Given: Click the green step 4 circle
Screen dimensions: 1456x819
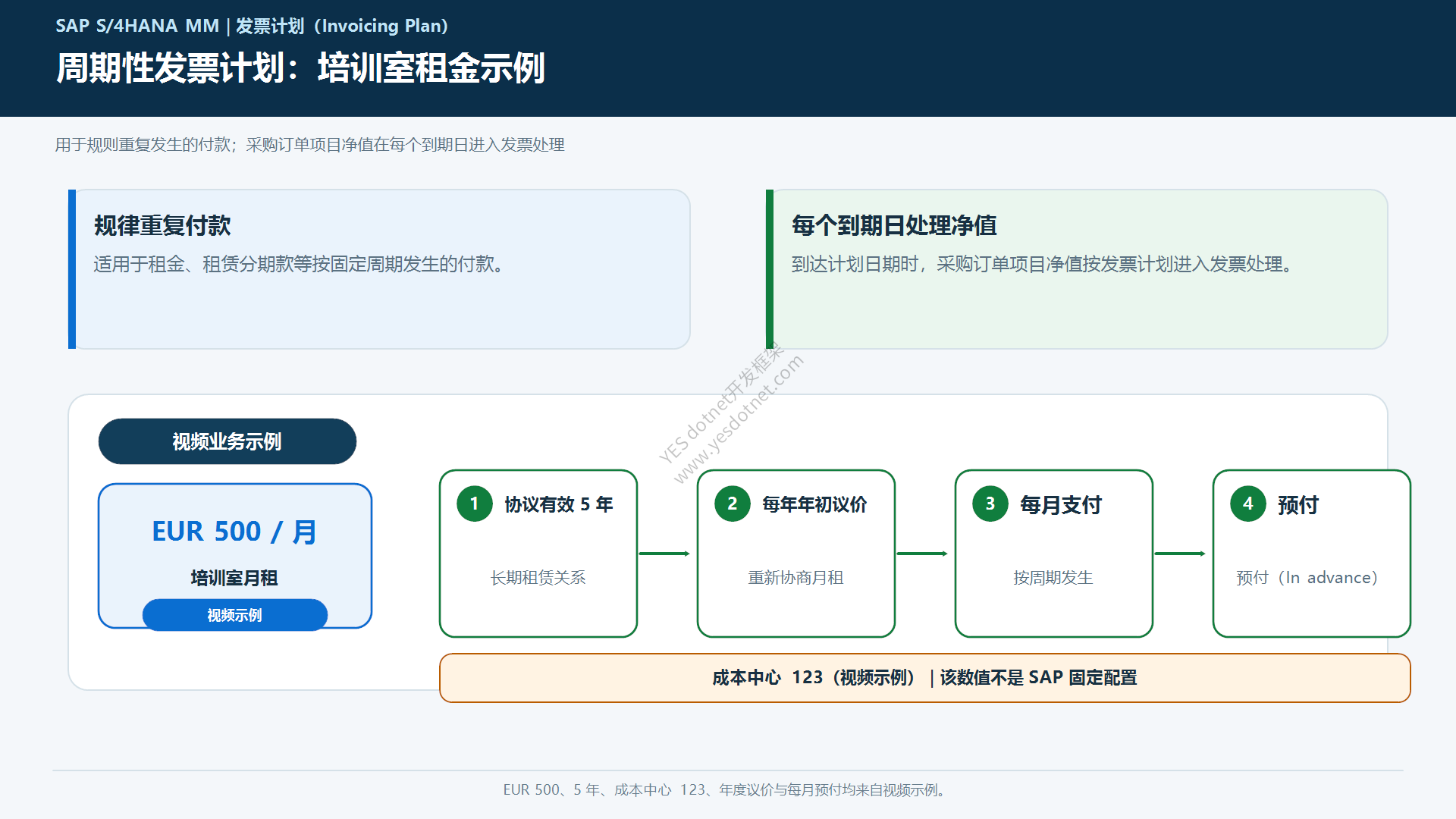Looking at the screenshot, I should click(1248, 504).
